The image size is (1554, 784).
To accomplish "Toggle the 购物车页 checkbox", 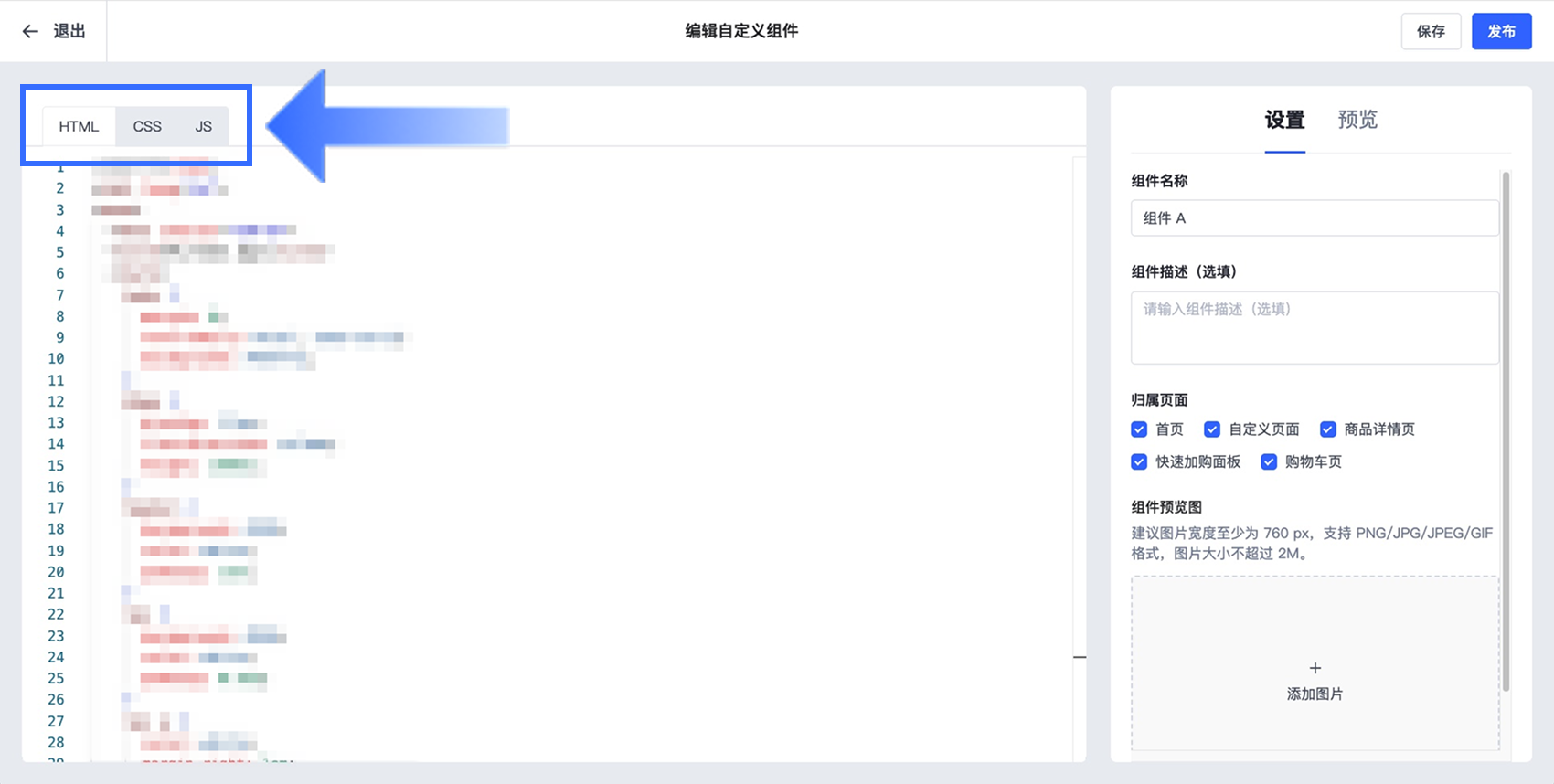I will pos(1269,462).
